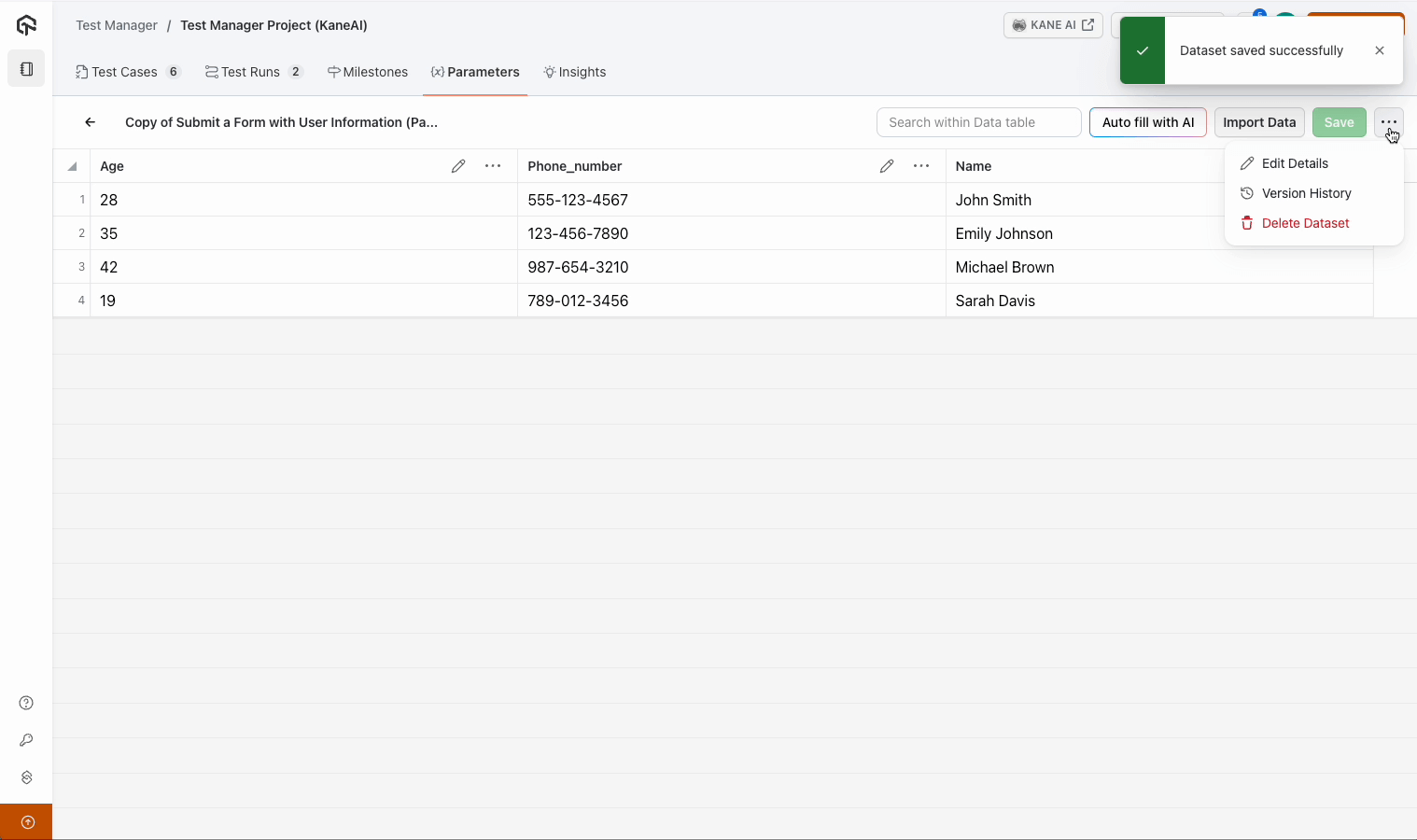
Task: Select the cell containing John Smith
Action: 993,200
